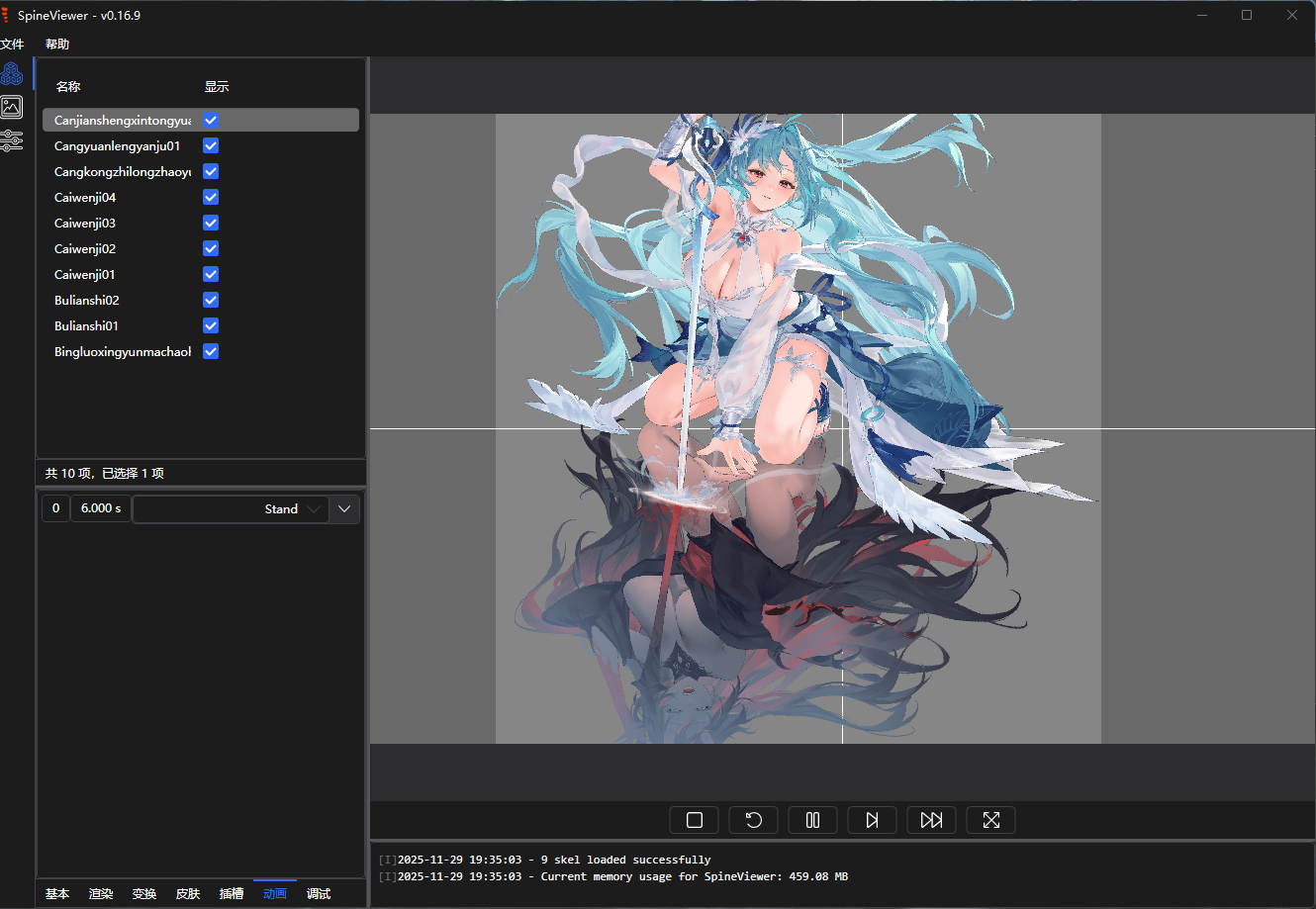Select the Cangyuanlengyanju01 row

coord(201,145)
